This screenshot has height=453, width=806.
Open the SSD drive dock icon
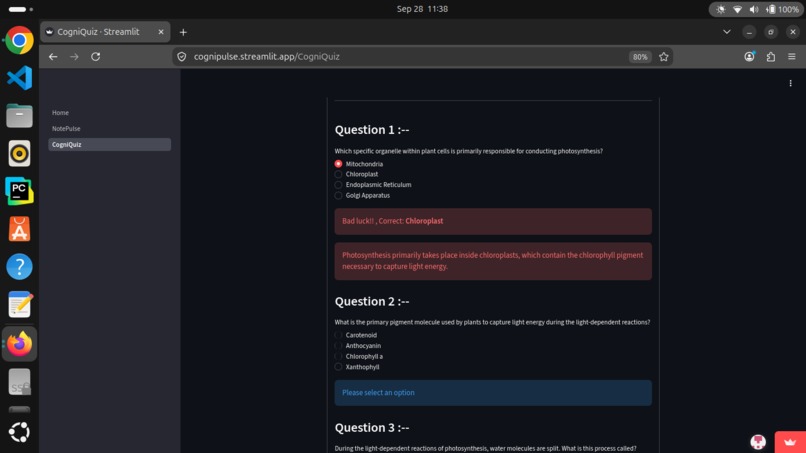tap(19, 382)
